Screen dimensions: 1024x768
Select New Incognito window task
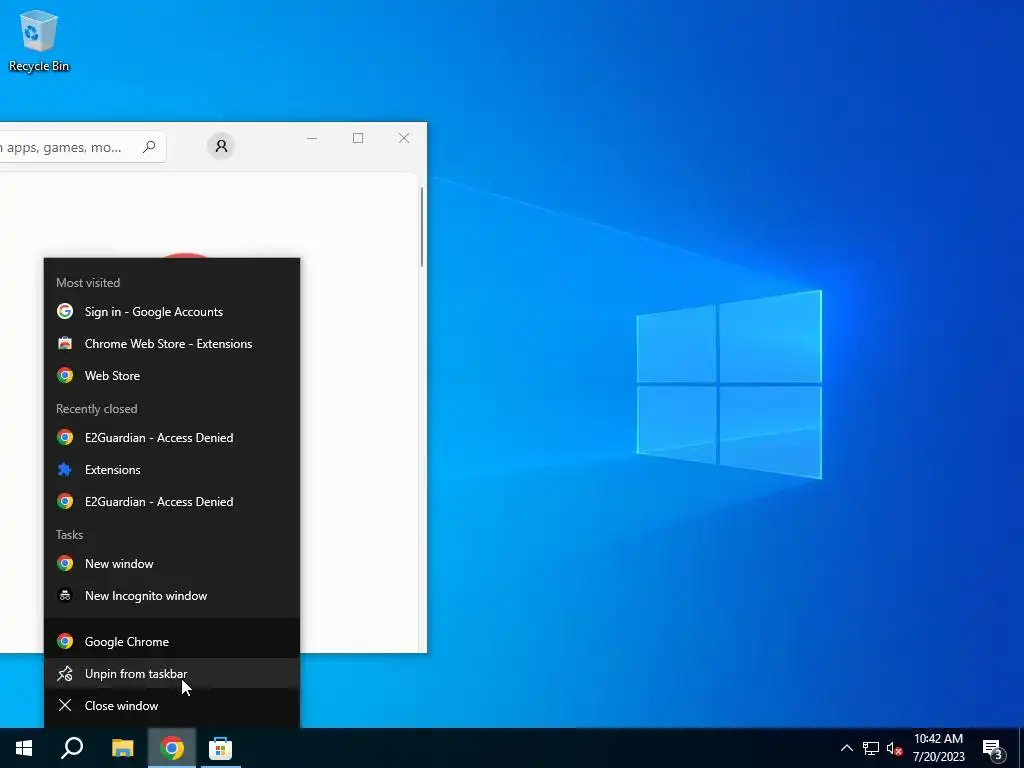(172, 596)
